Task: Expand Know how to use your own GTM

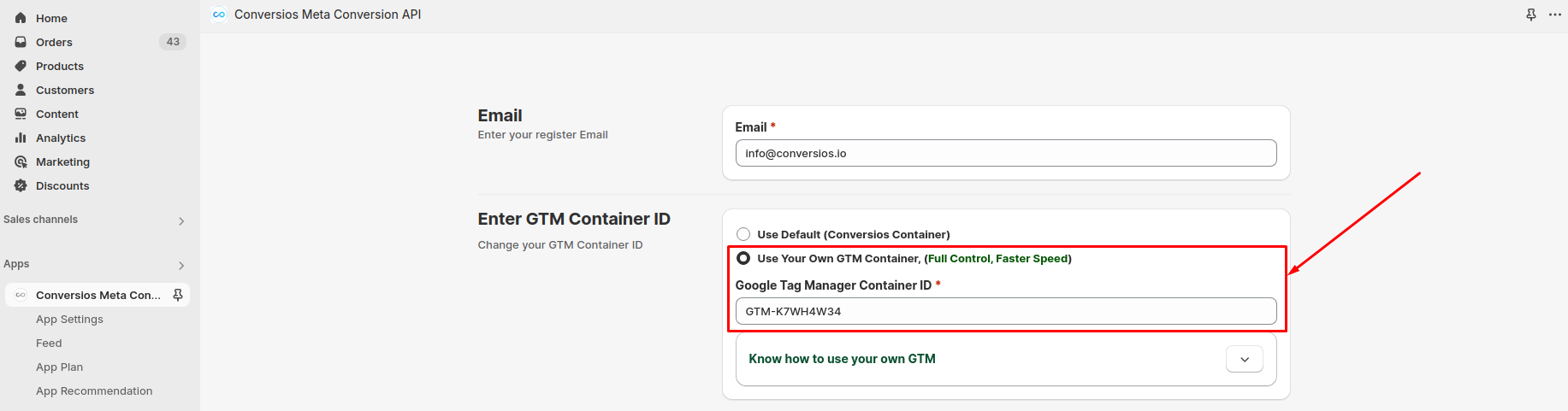Action: 1245,360
